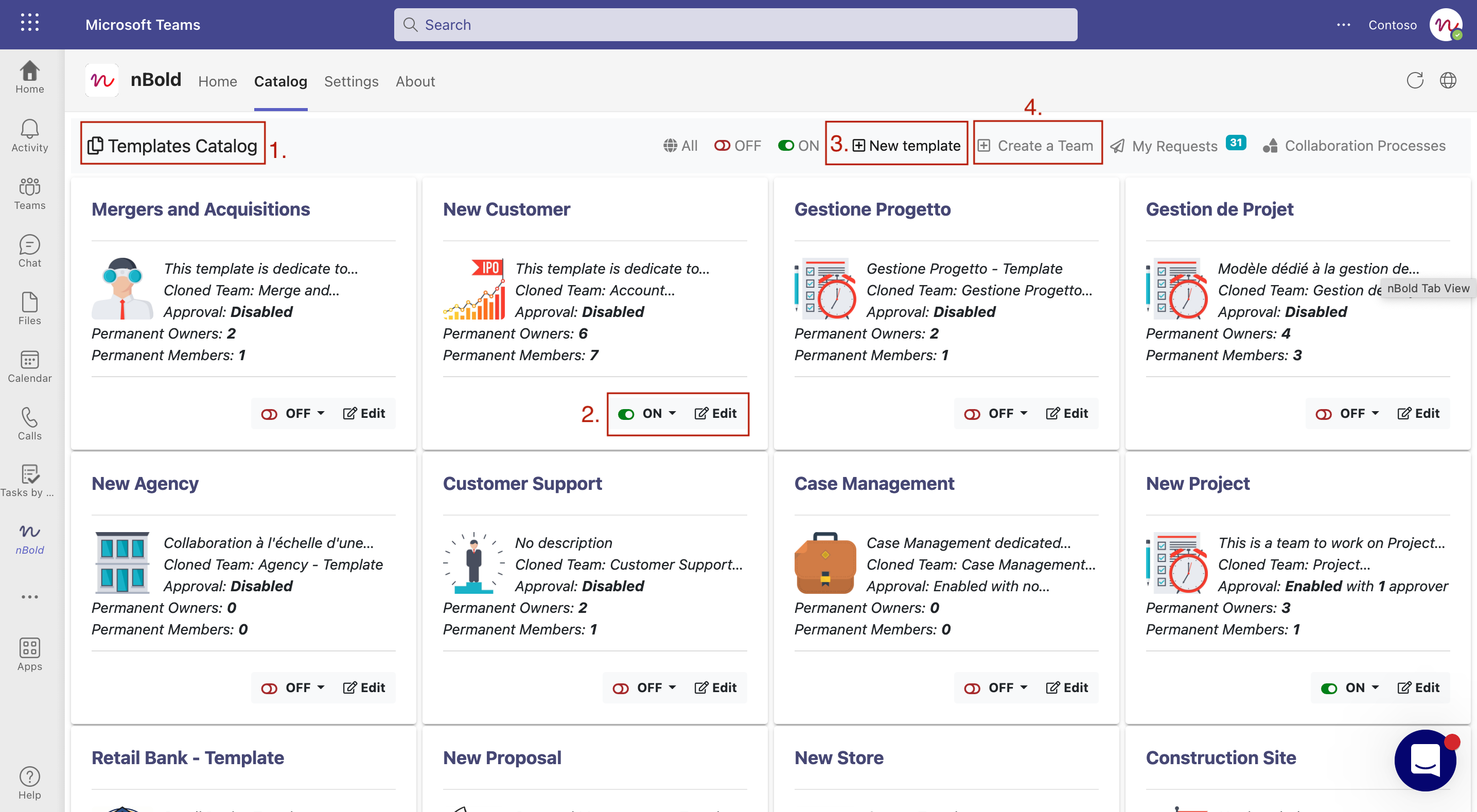
Task: Open the app launcher grid icon
Action: 29,23
